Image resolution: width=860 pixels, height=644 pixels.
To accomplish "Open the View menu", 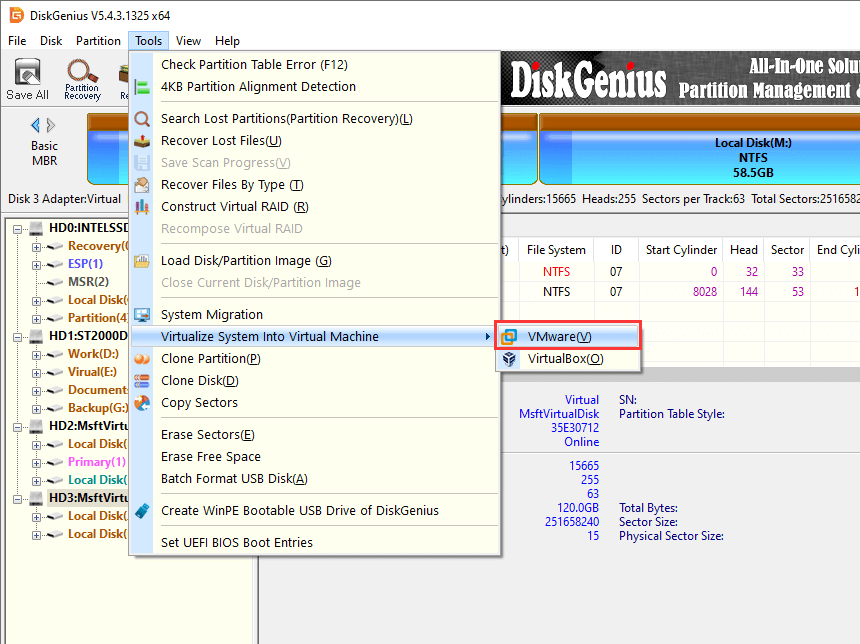I will (188, 41).
